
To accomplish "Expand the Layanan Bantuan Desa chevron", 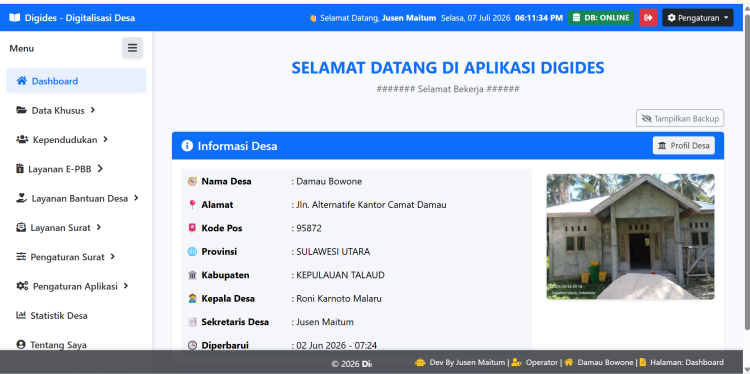I will coord(136,198).
